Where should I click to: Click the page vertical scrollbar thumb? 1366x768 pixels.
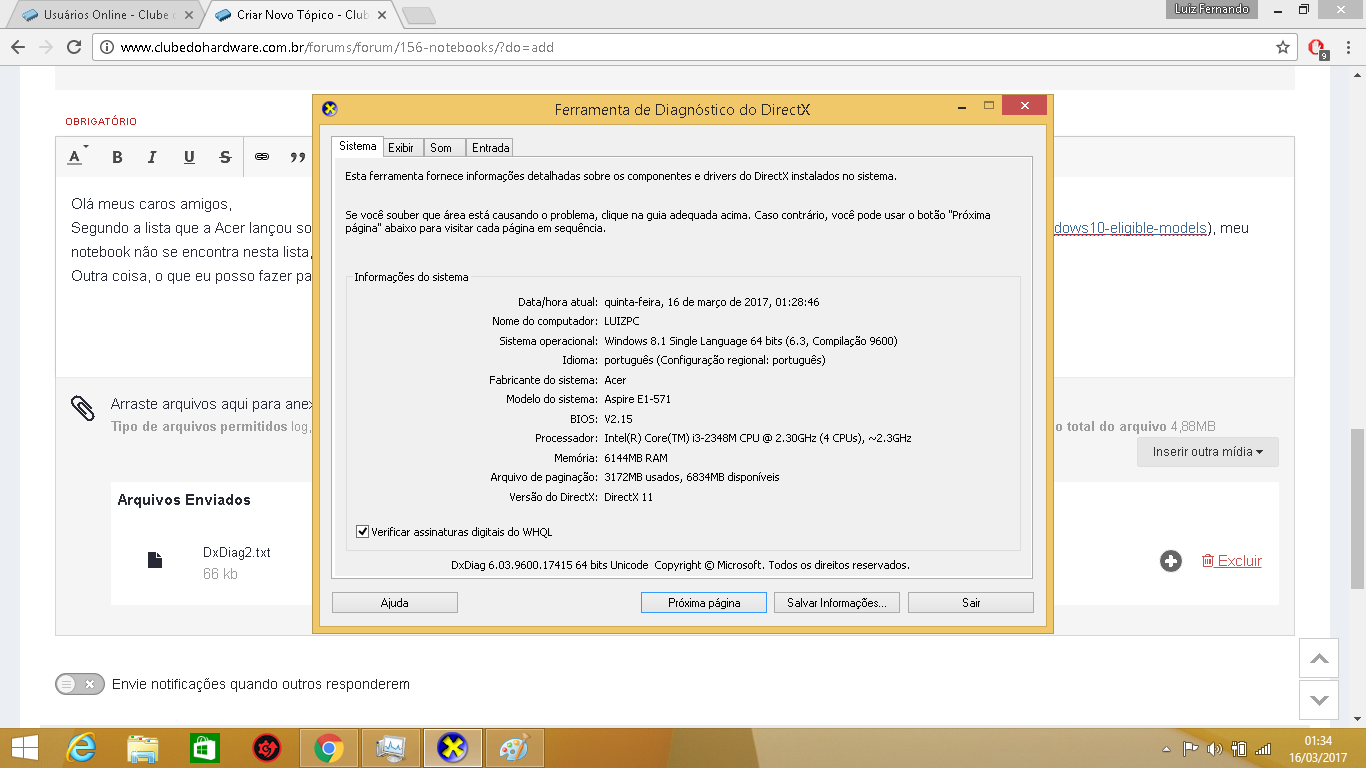(x=1357, y=509)
